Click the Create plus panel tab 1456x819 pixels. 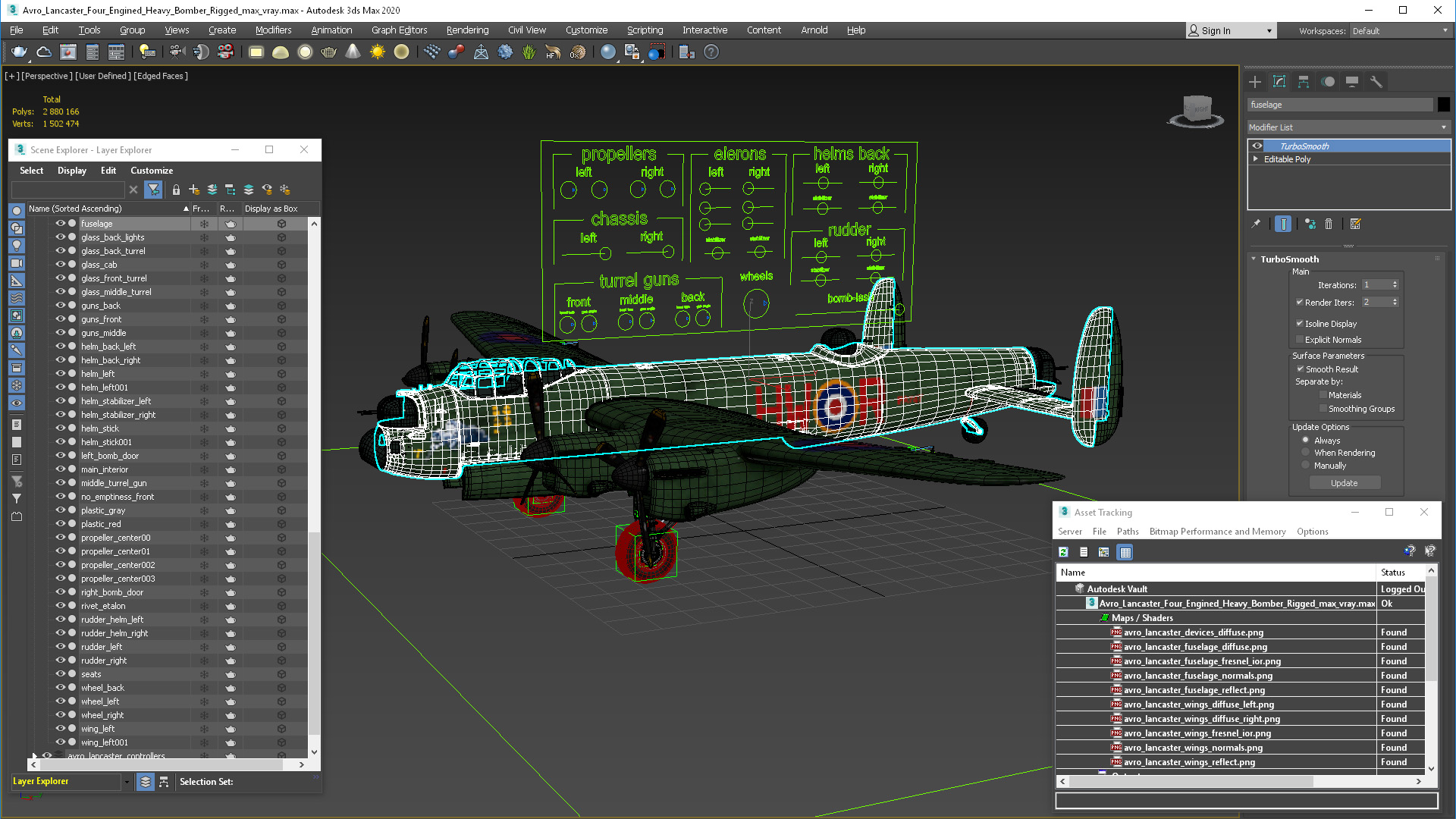[x=1255, y=82]
